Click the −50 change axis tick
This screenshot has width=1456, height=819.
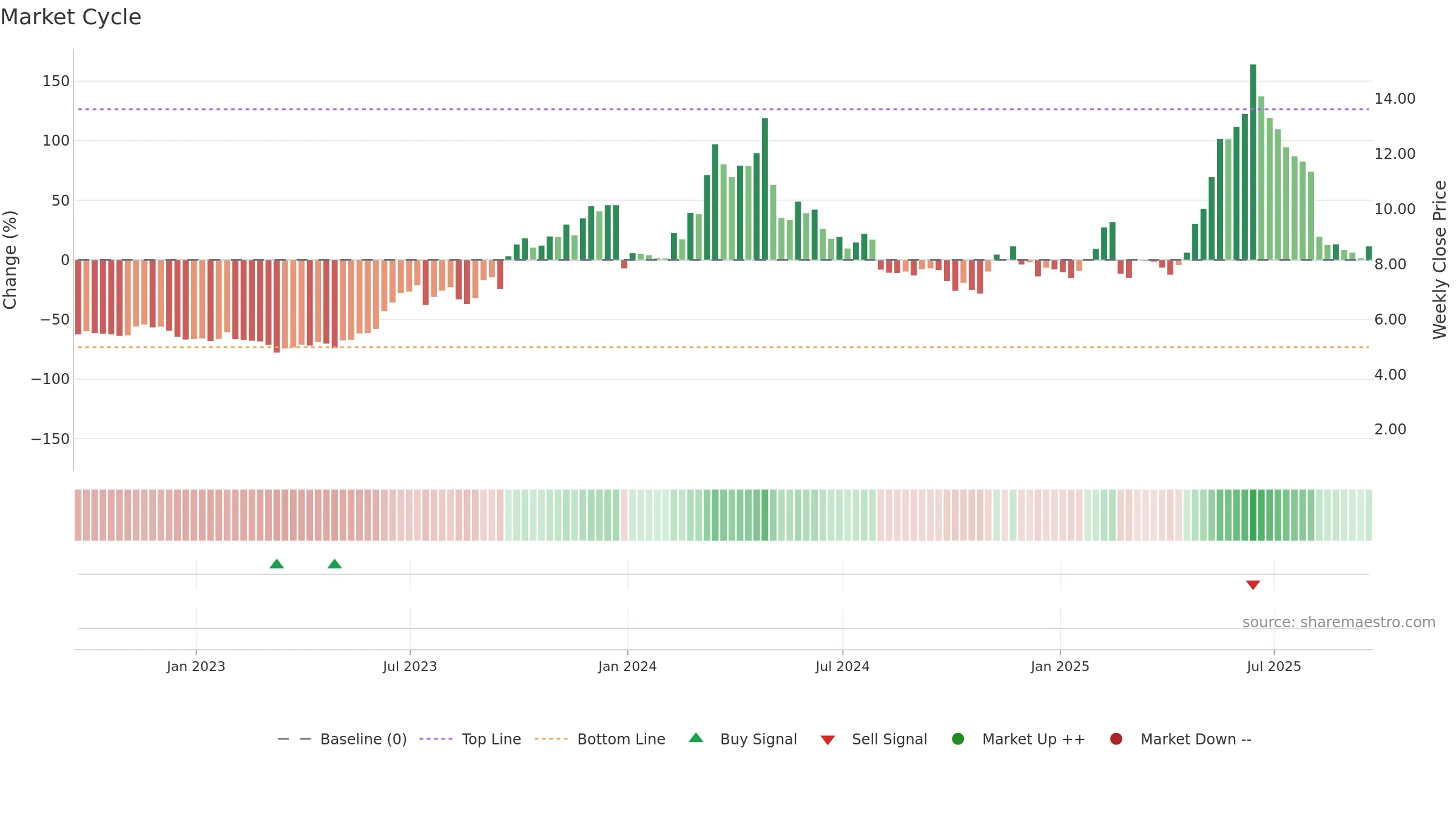click(55, 319)
